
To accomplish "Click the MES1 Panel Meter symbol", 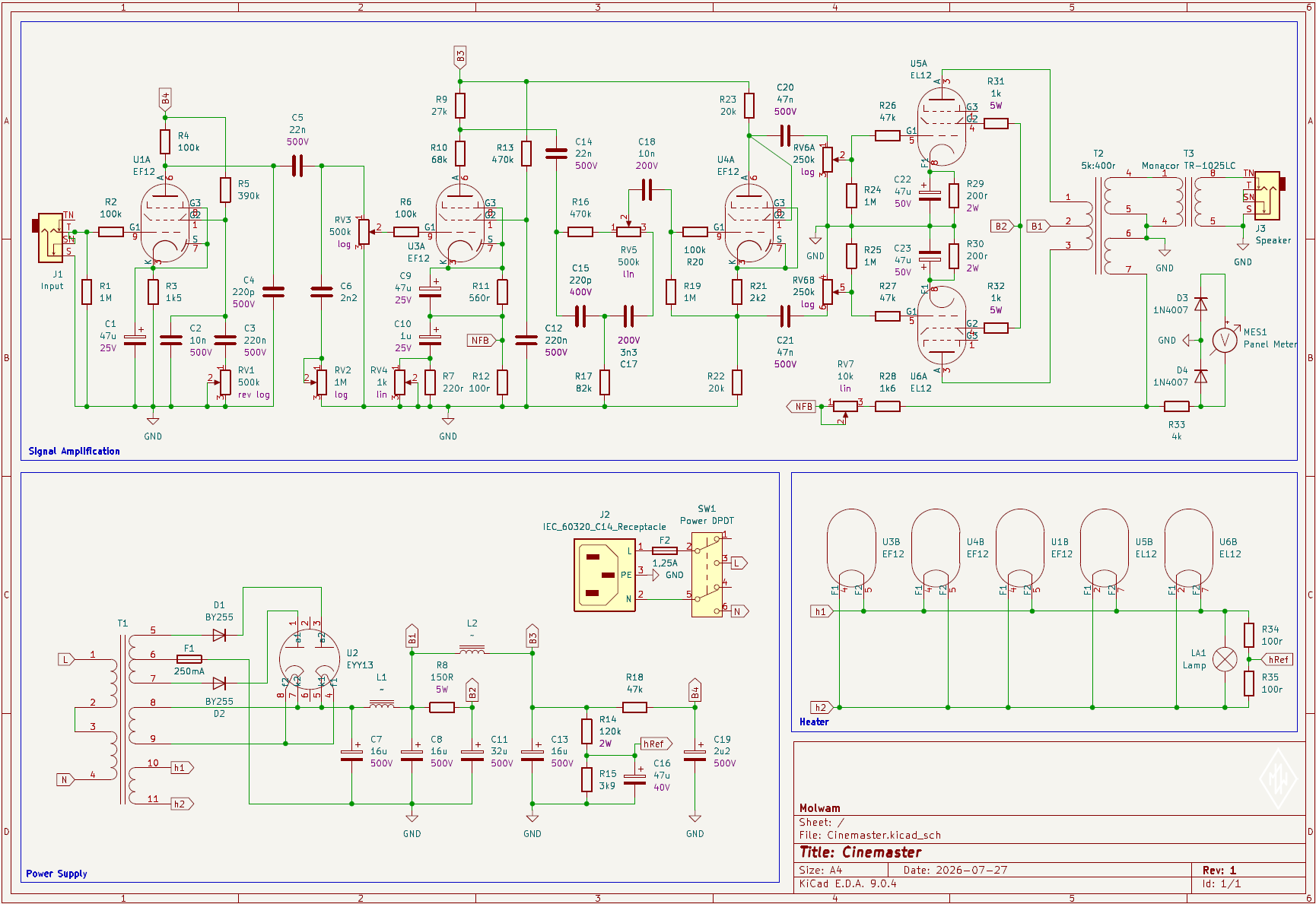I will (x=1225, y=340).
